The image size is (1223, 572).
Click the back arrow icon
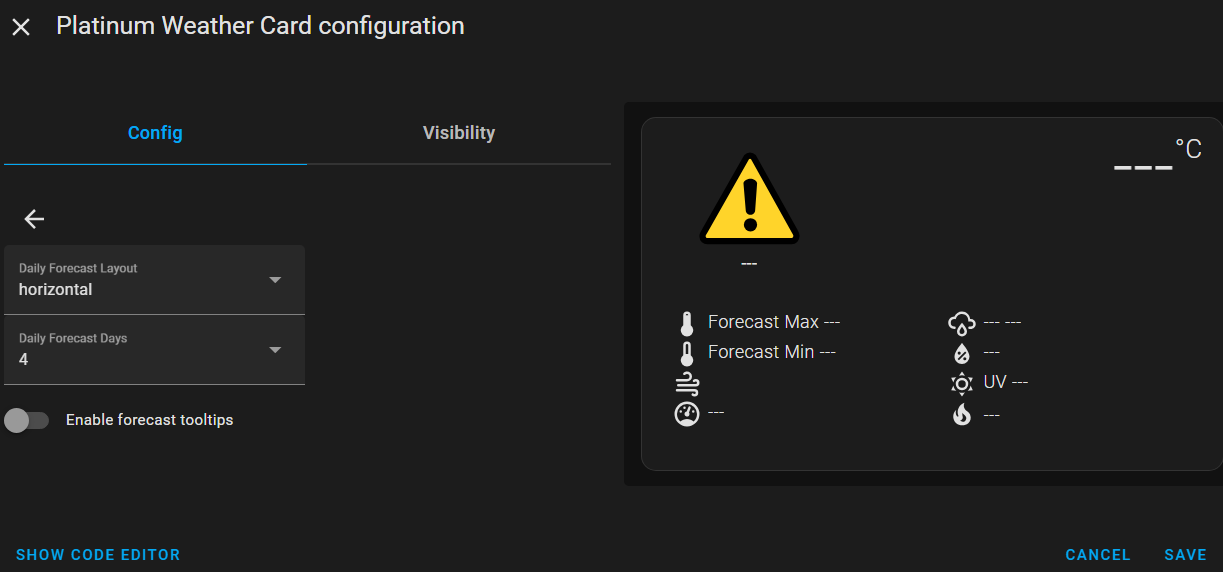pyautogui.click(x=35, y=219)
